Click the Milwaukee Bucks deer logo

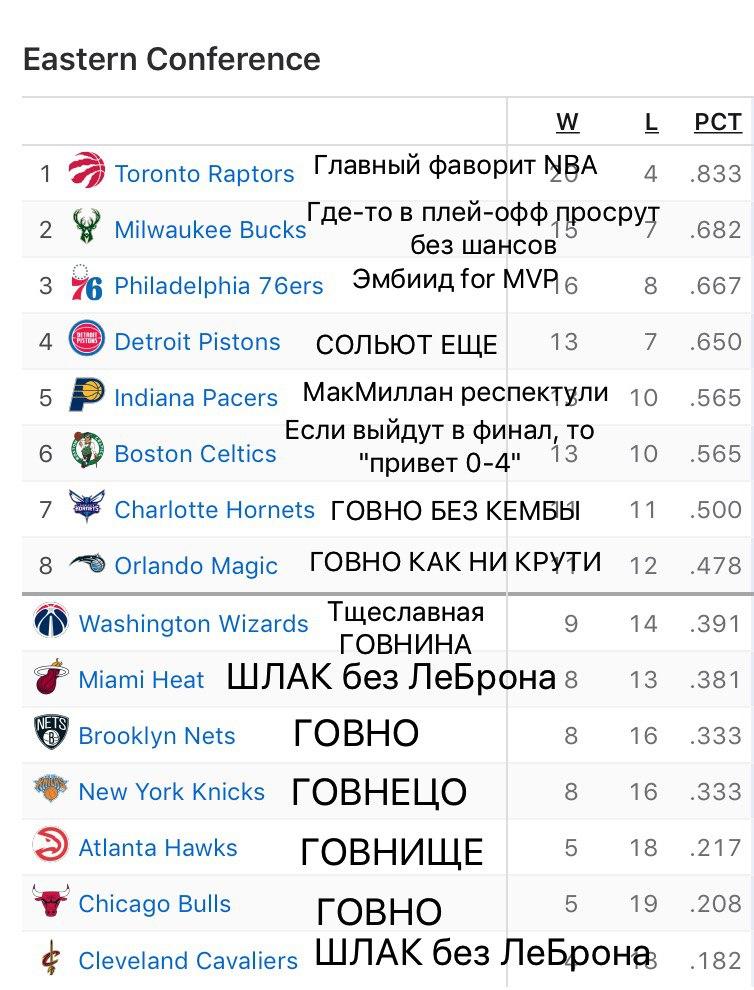[86, 227]
